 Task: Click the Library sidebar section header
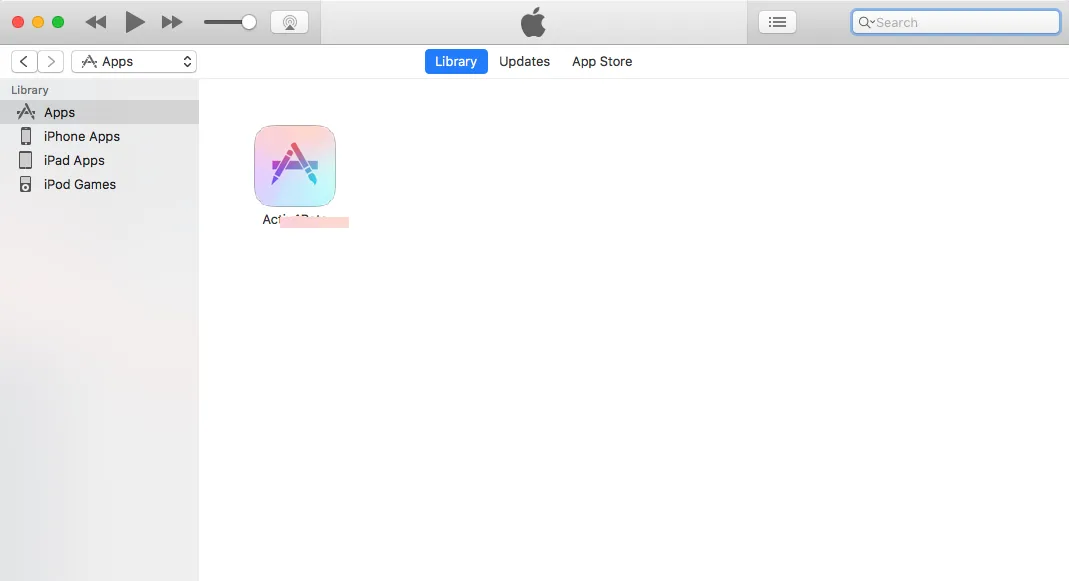[30, 90]
